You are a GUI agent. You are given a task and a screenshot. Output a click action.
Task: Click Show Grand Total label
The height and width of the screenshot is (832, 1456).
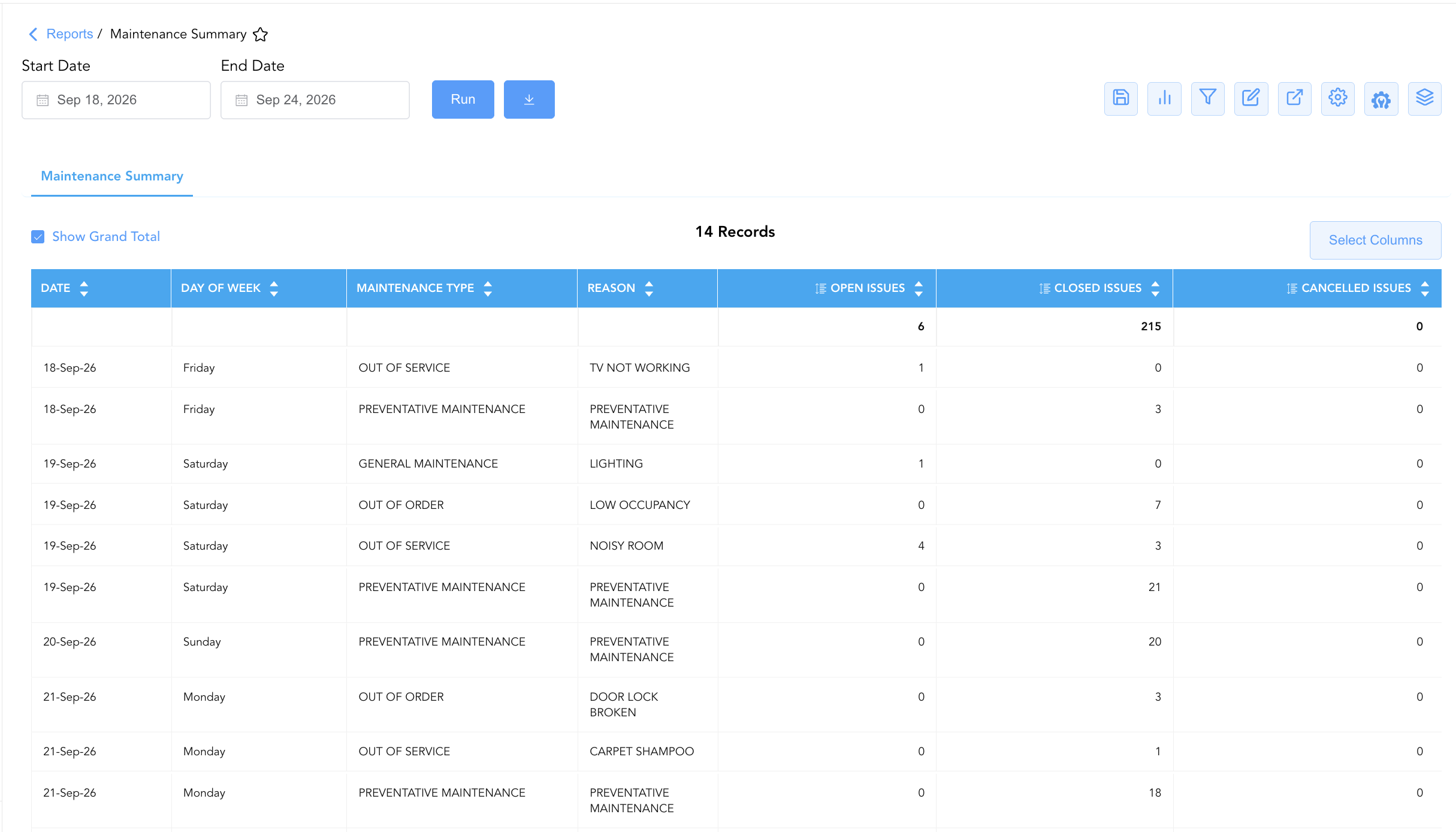coord(106,237)
